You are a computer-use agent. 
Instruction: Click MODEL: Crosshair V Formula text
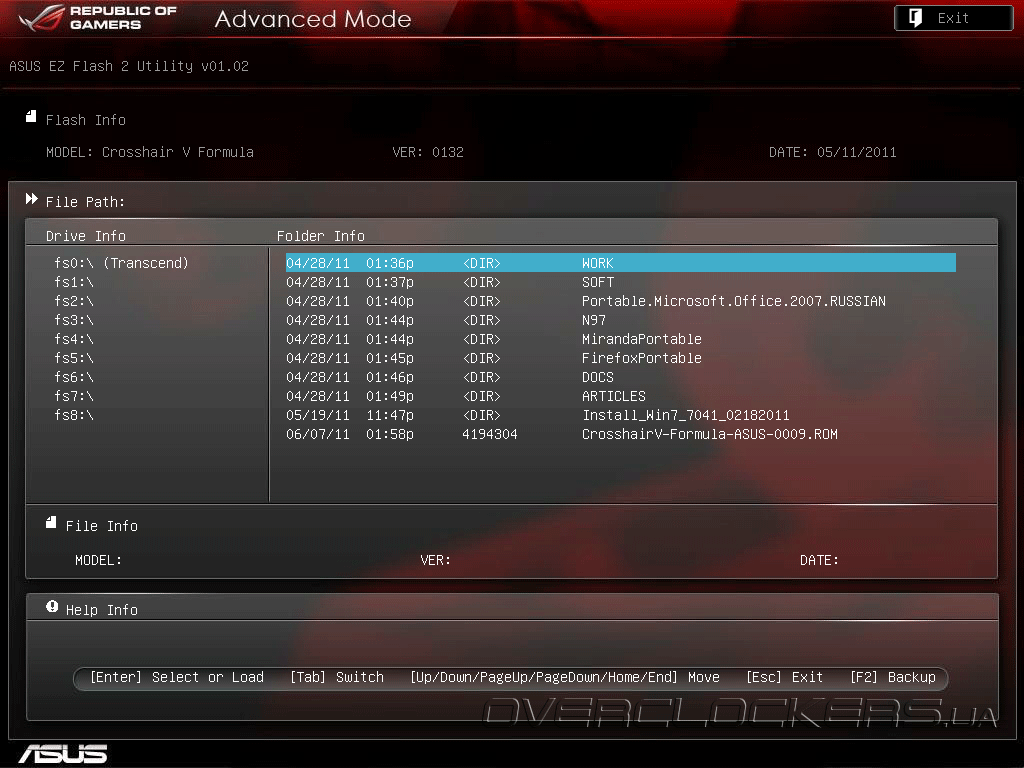pos(150,152)
